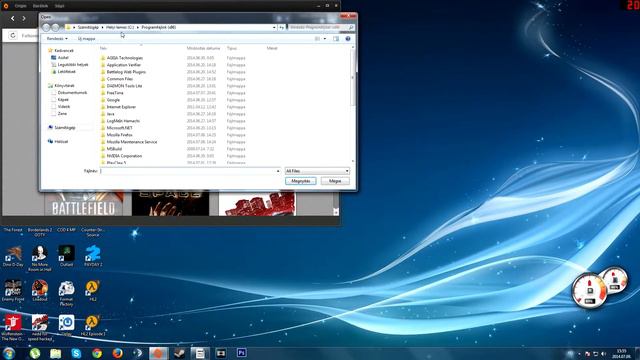Click the Mégse button
The height and width of the screenshot is (360, 640).
335,181
